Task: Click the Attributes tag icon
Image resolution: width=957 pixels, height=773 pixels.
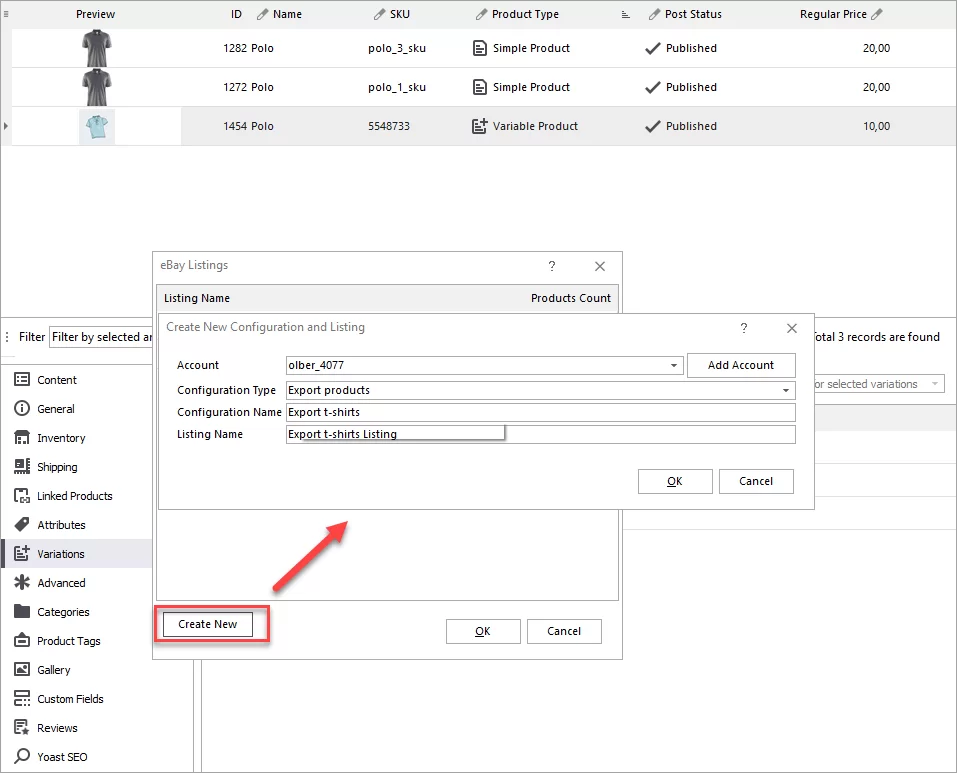Action: (x=21, y=525)
